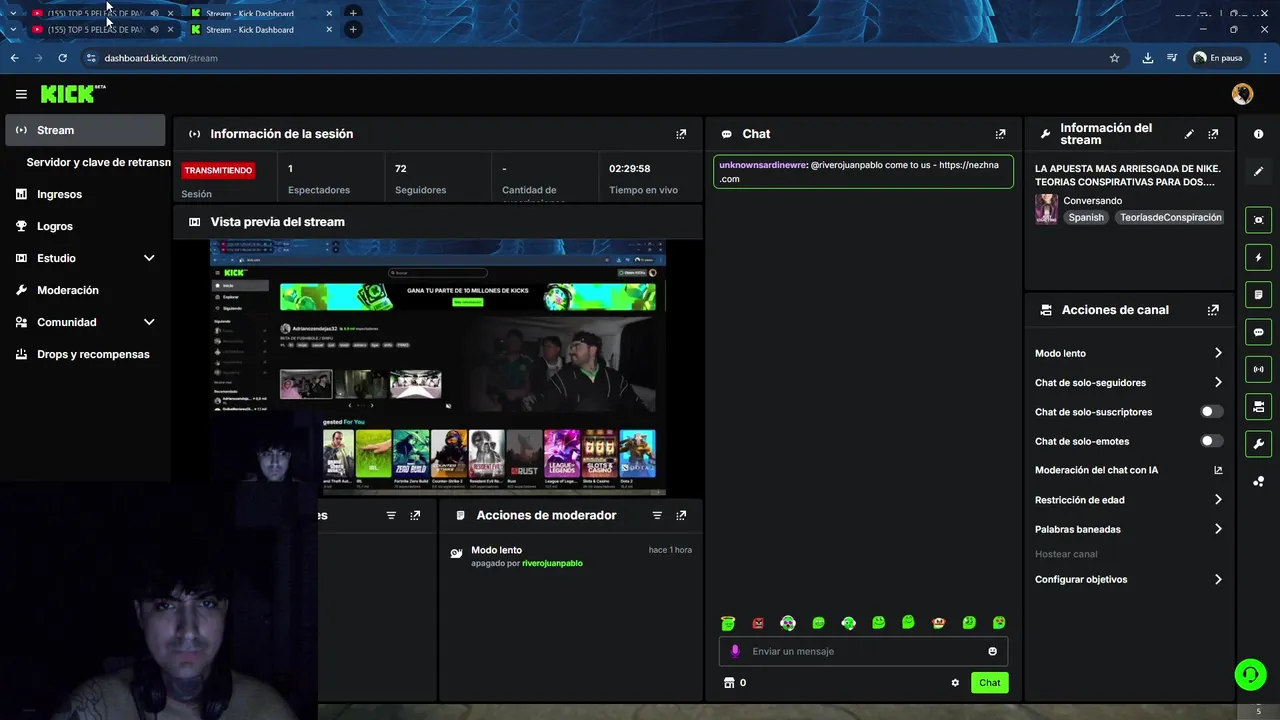This screenshot has width=1280, height=720.
Task: Open chat settings gear icon
Action: 955,683
